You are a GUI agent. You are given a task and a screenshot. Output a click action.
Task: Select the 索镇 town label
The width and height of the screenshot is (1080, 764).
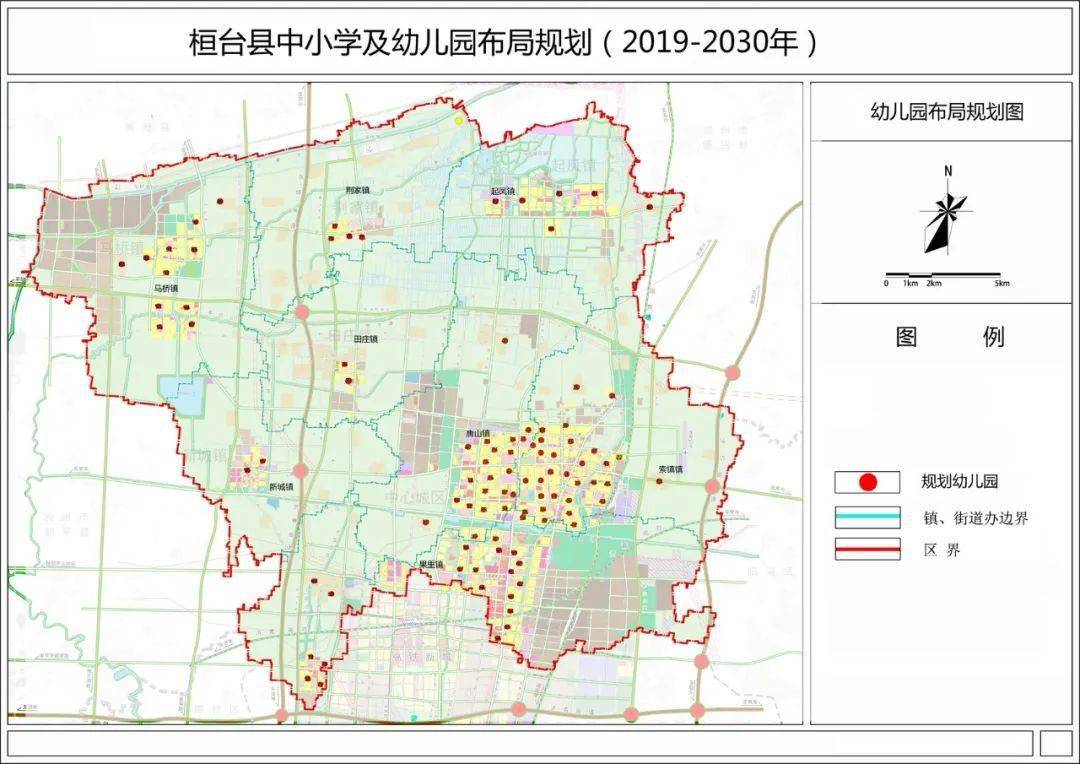pyautogui.click(x=670, y=469)
